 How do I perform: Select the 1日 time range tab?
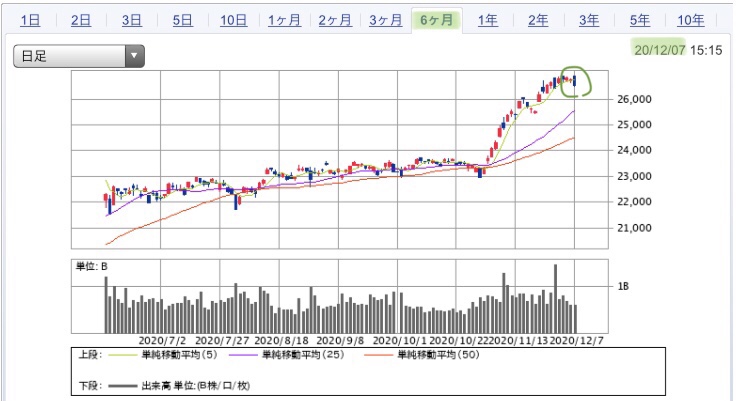pos(30,20)
